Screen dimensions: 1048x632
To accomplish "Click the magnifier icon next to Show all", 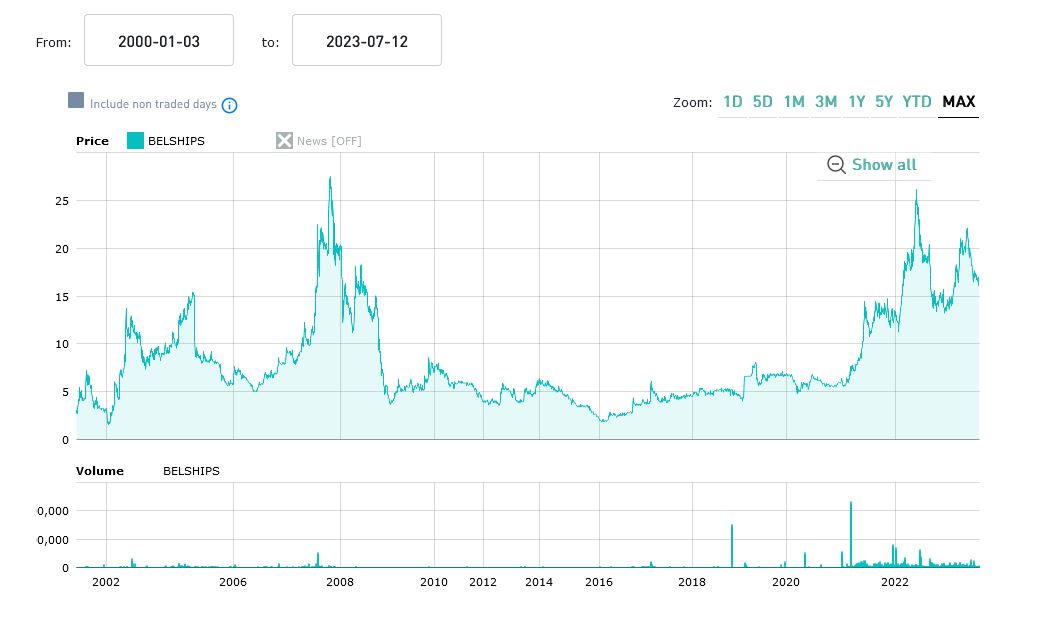I will click(836, 165).
